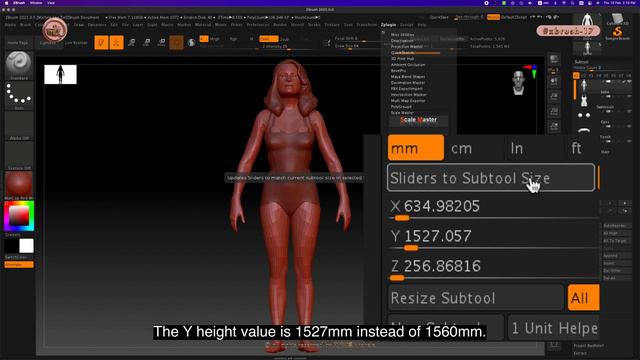The width and height of the screenshot is (640, 360).
Task: Expand Intersection Masker plugin section
Action: [x=409, y=95]
